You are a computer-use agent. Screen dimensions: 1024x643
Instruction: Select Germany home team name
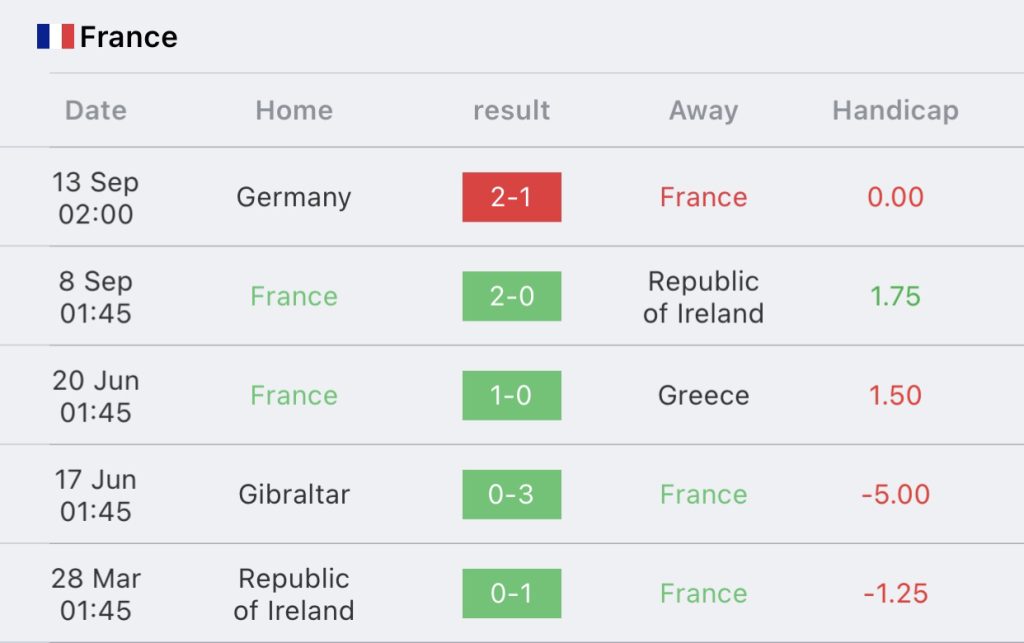294,198
